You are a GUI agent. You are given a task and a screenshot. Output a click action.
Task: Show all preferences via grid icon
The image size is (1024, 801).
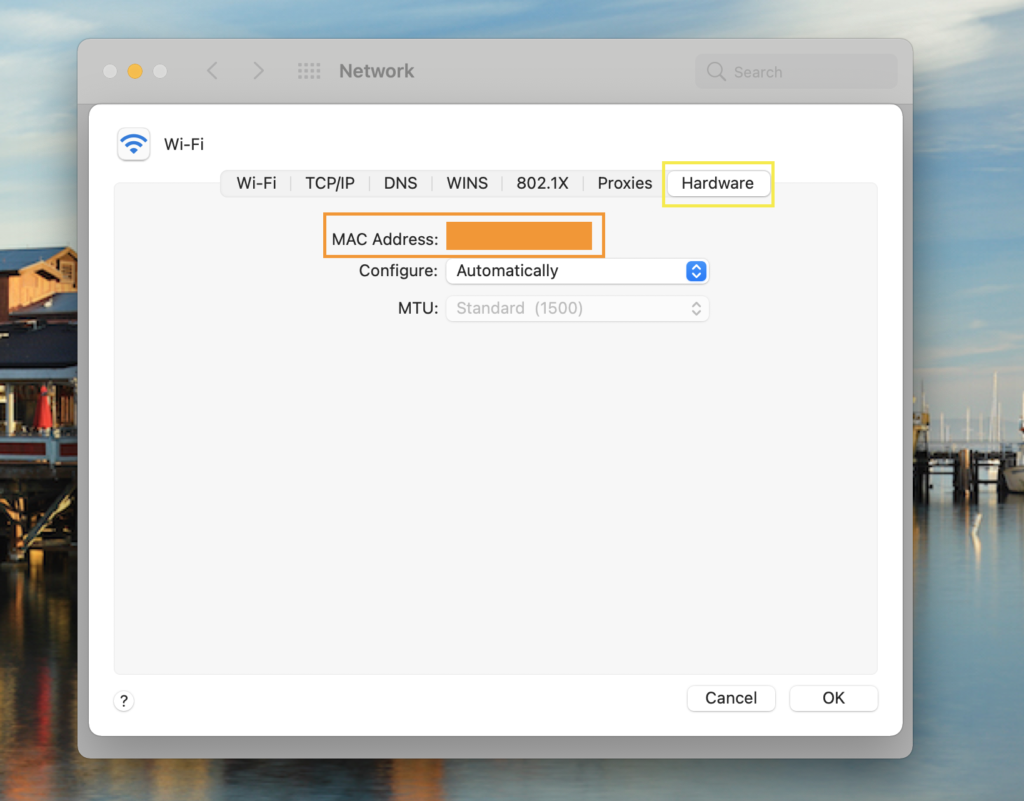[x=309, y=71]
